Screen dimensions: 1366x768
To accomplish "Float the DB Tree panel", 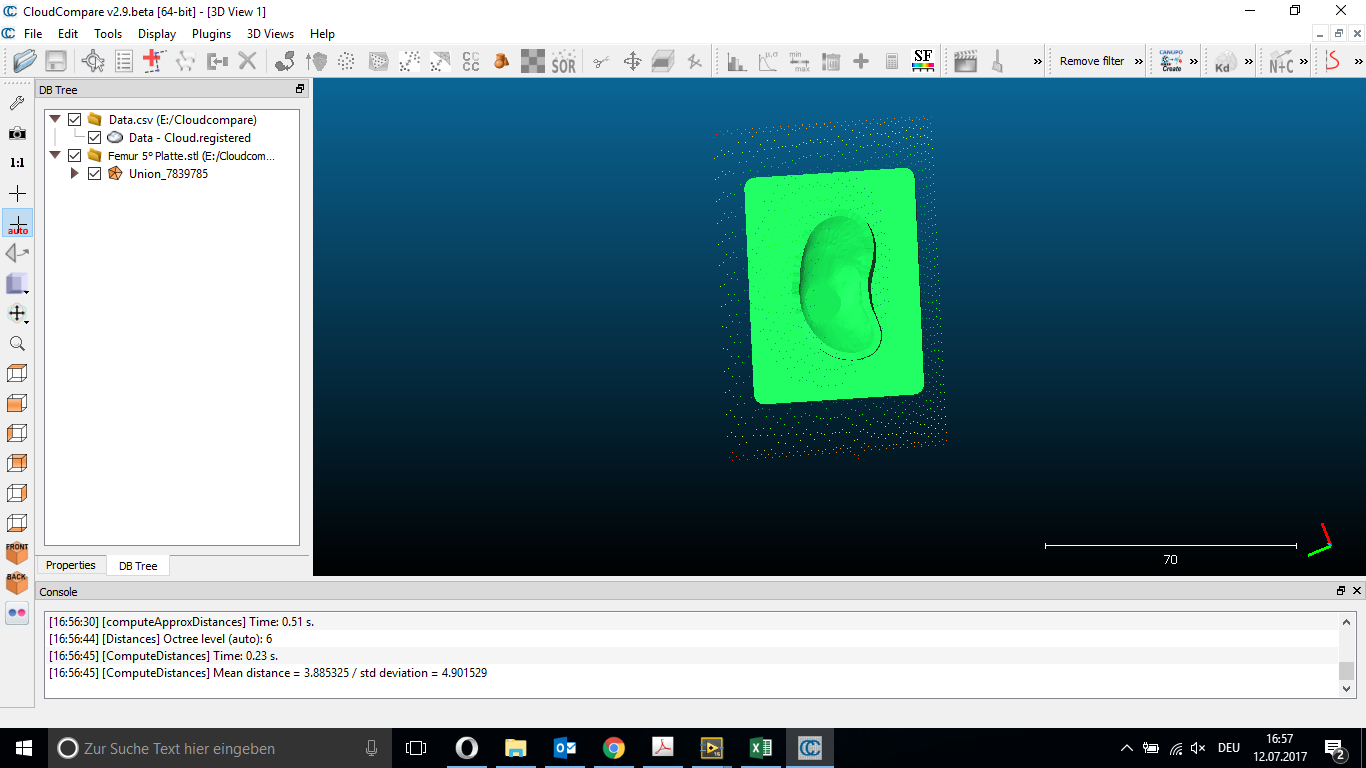I will [x=300, y=89].
